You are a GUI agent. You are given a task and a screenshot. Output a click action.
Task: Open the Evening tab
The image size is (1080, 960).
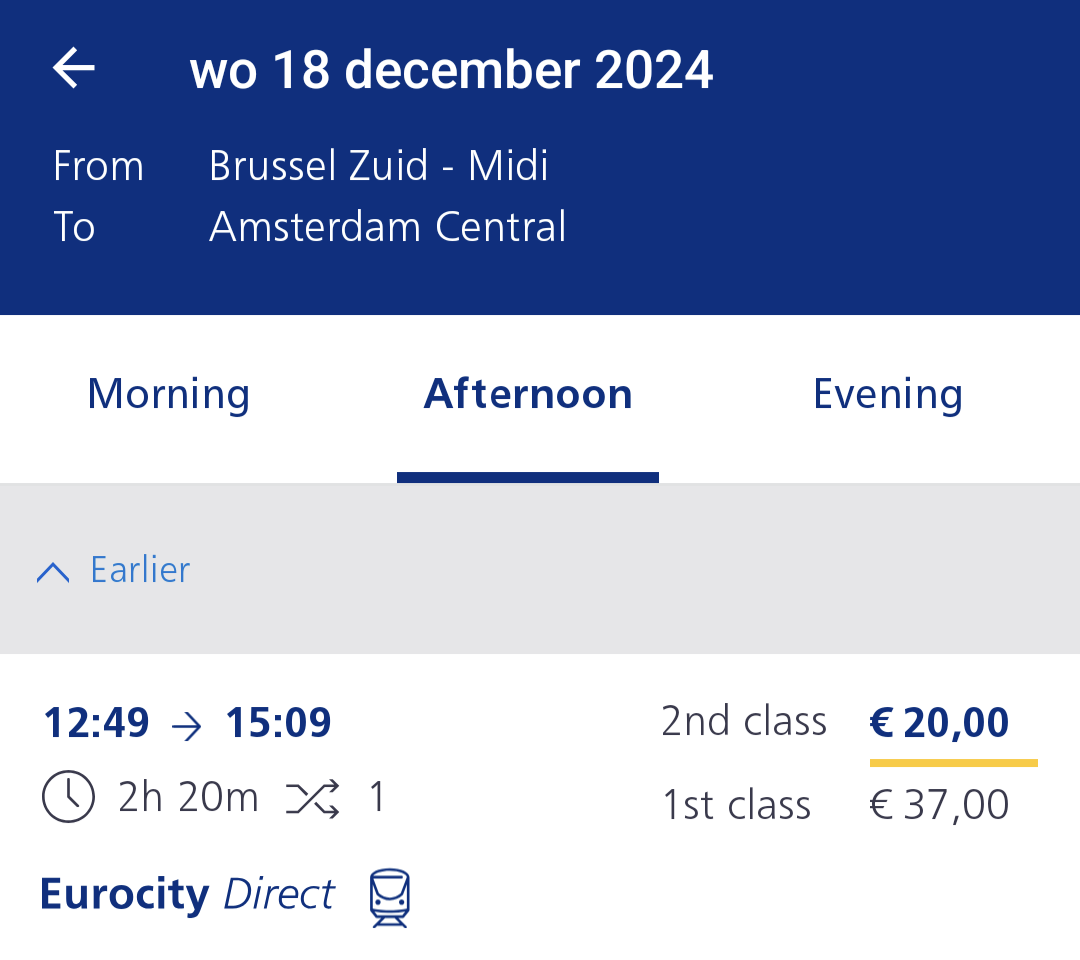point(888,394)
